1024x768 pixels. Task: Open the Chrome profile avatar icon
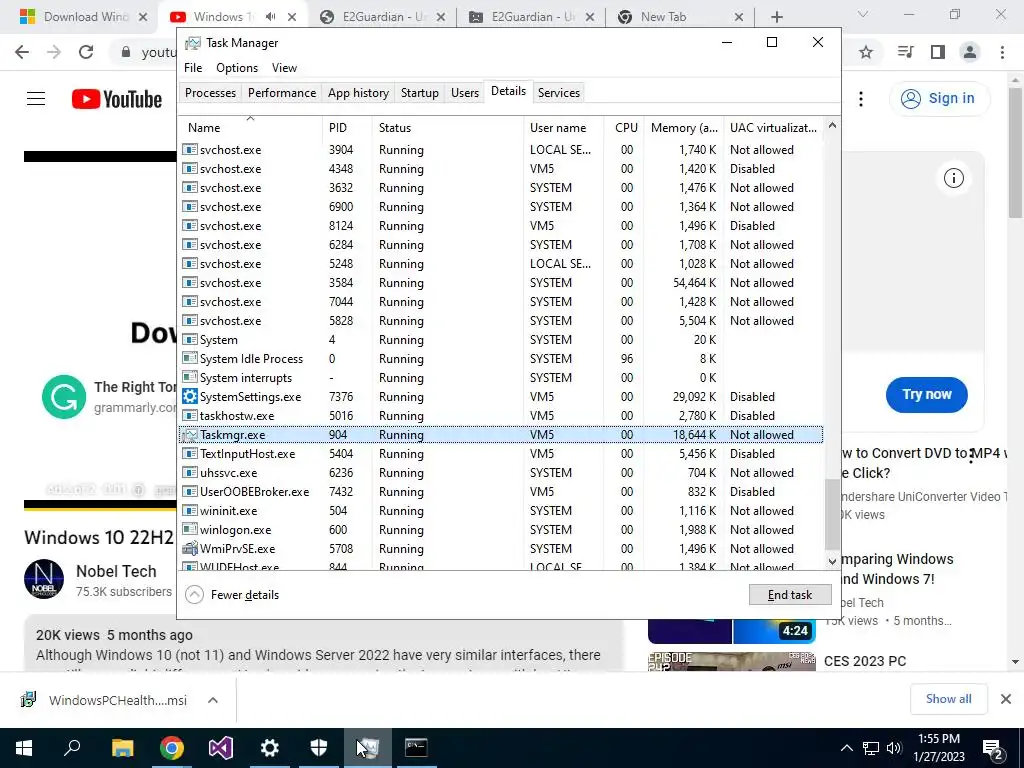click(x=970, y=52)
